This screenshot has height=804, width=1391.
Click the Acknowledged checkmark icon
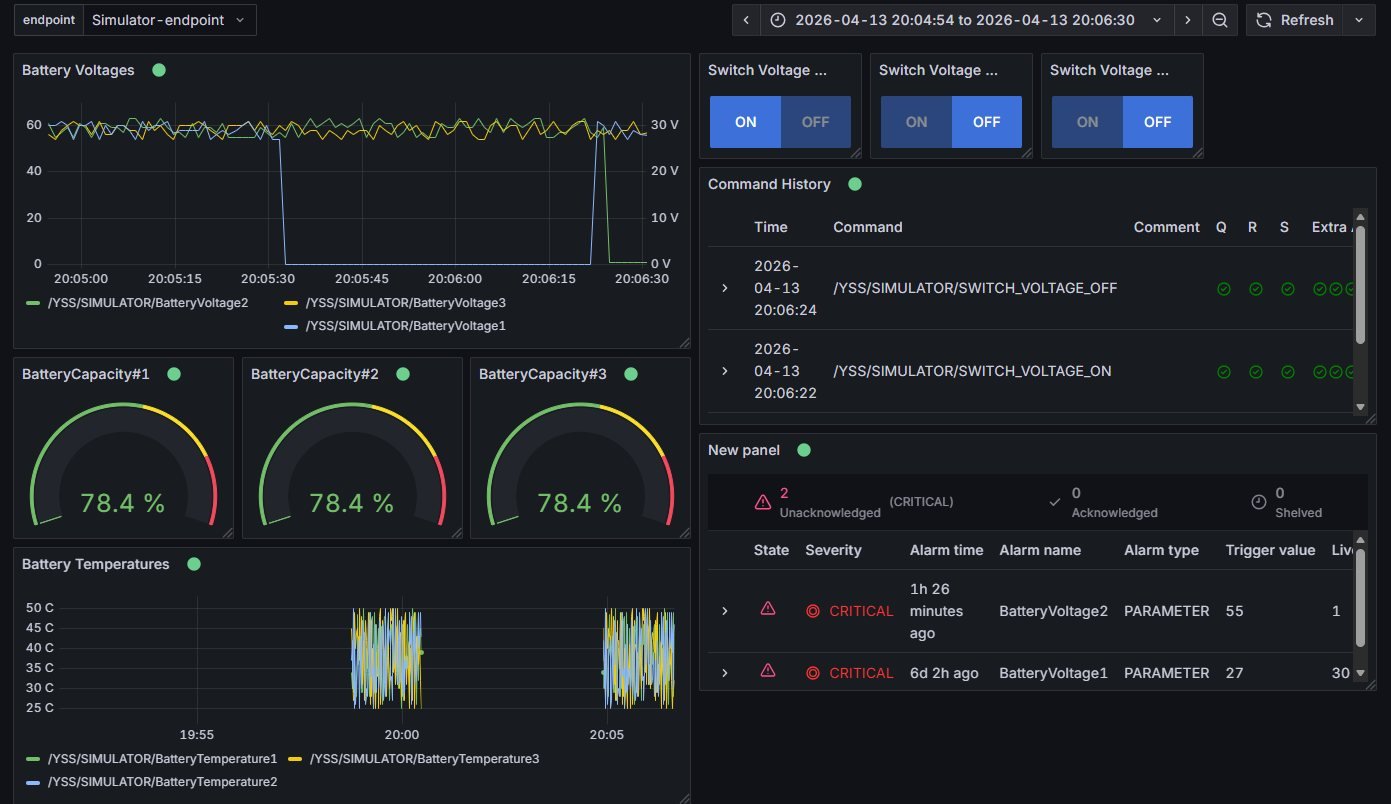point(1054,502)
